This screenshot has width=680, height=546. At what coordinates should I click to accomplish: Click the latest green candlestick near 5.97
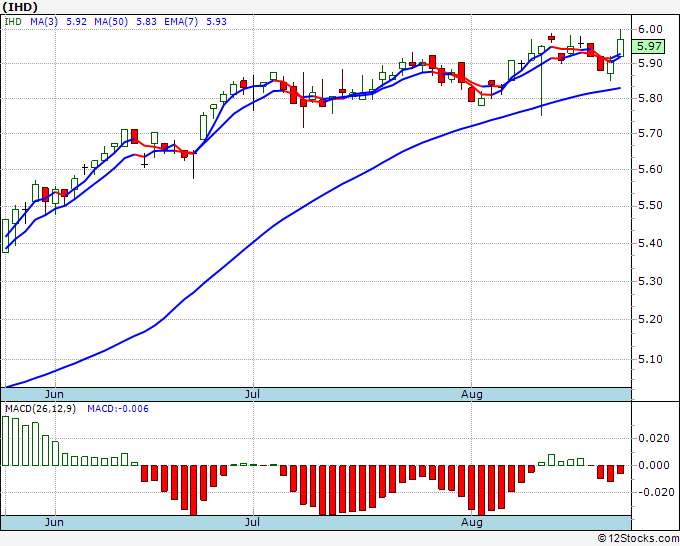click(621, 47)
